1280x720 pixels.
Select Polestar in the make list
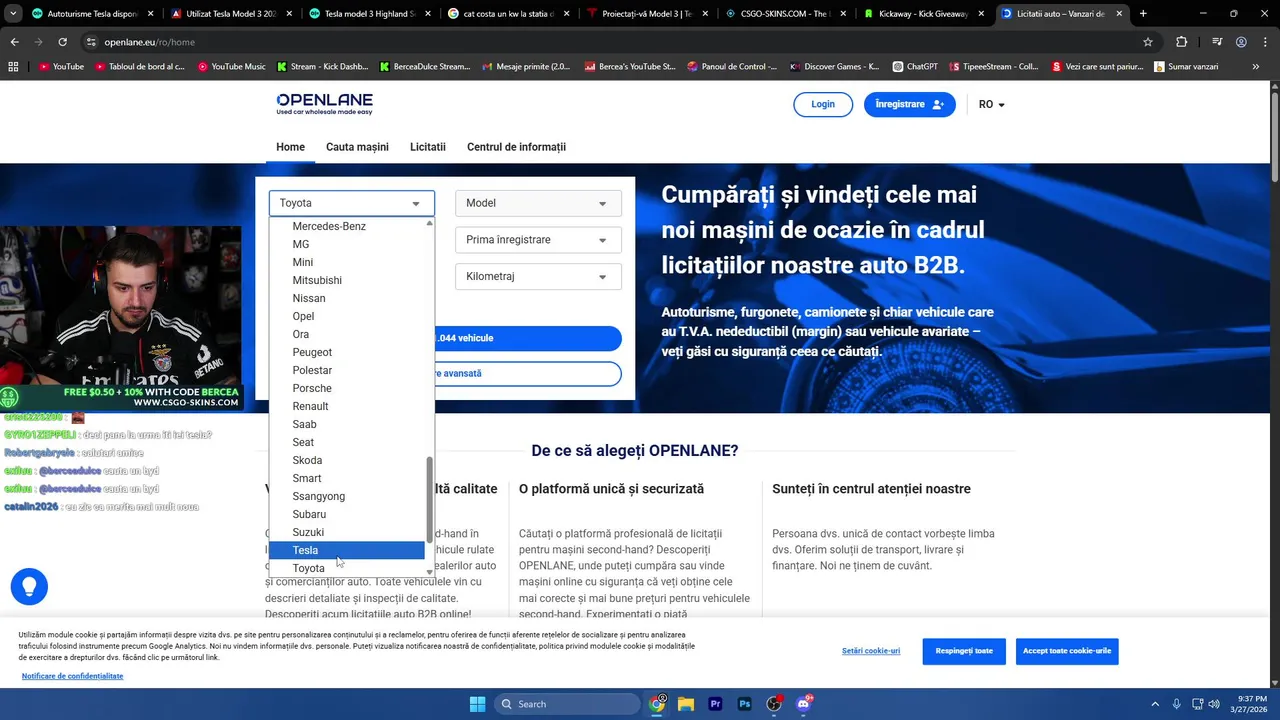coord(346,370)
